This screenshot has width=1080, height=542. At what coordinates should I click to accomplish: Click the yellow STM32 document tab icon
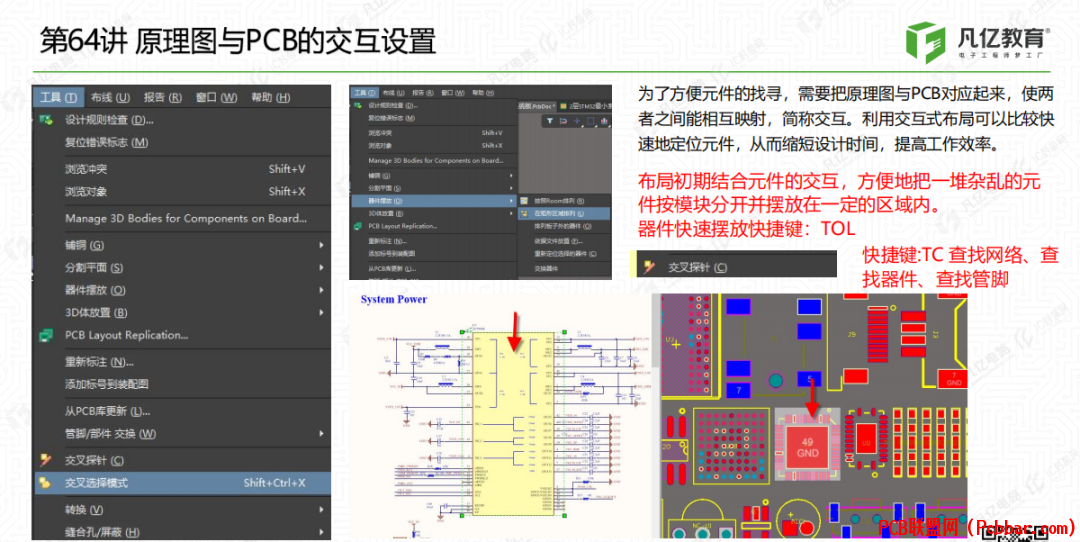564,106
